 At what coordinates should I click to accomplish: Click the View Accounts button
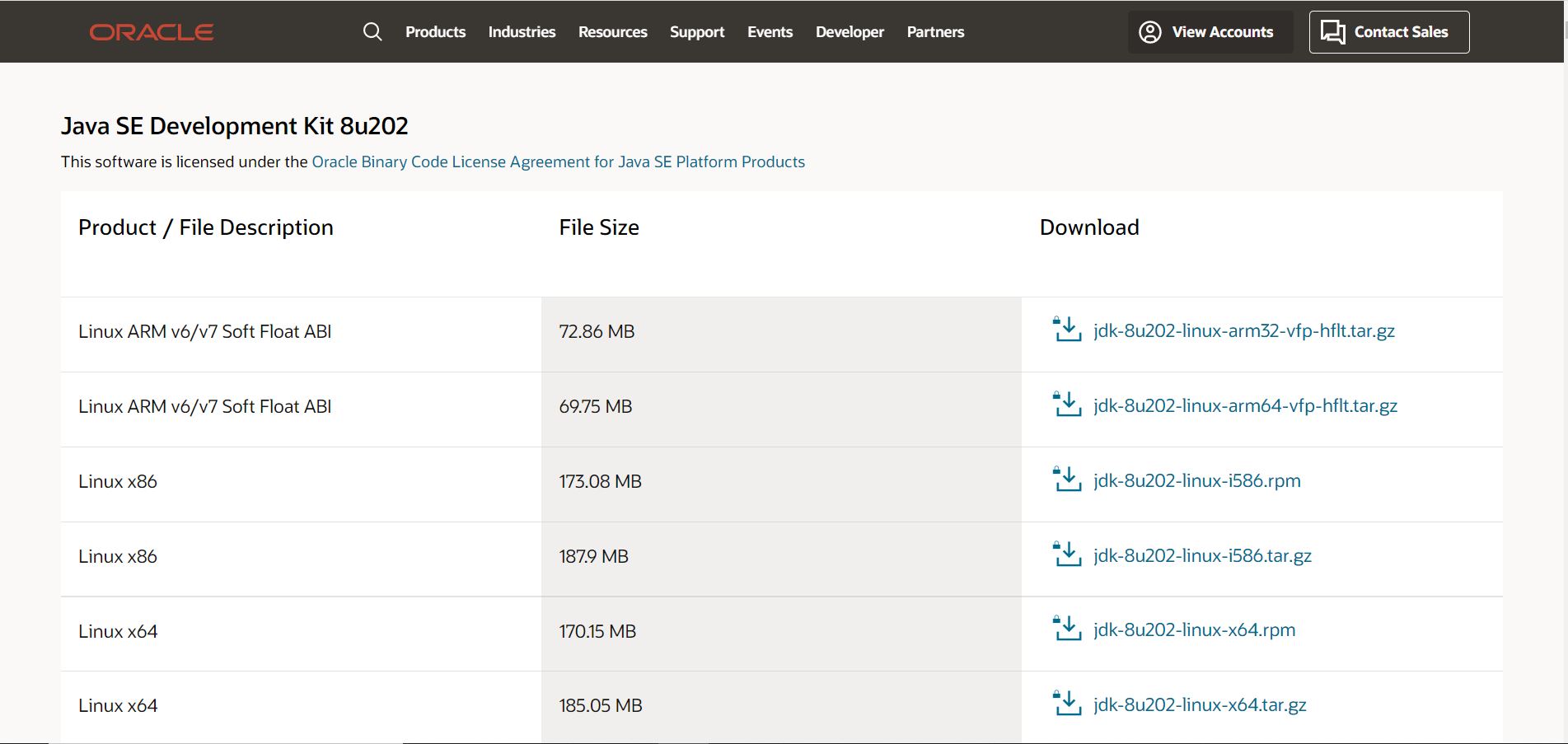pos(1210,32)
